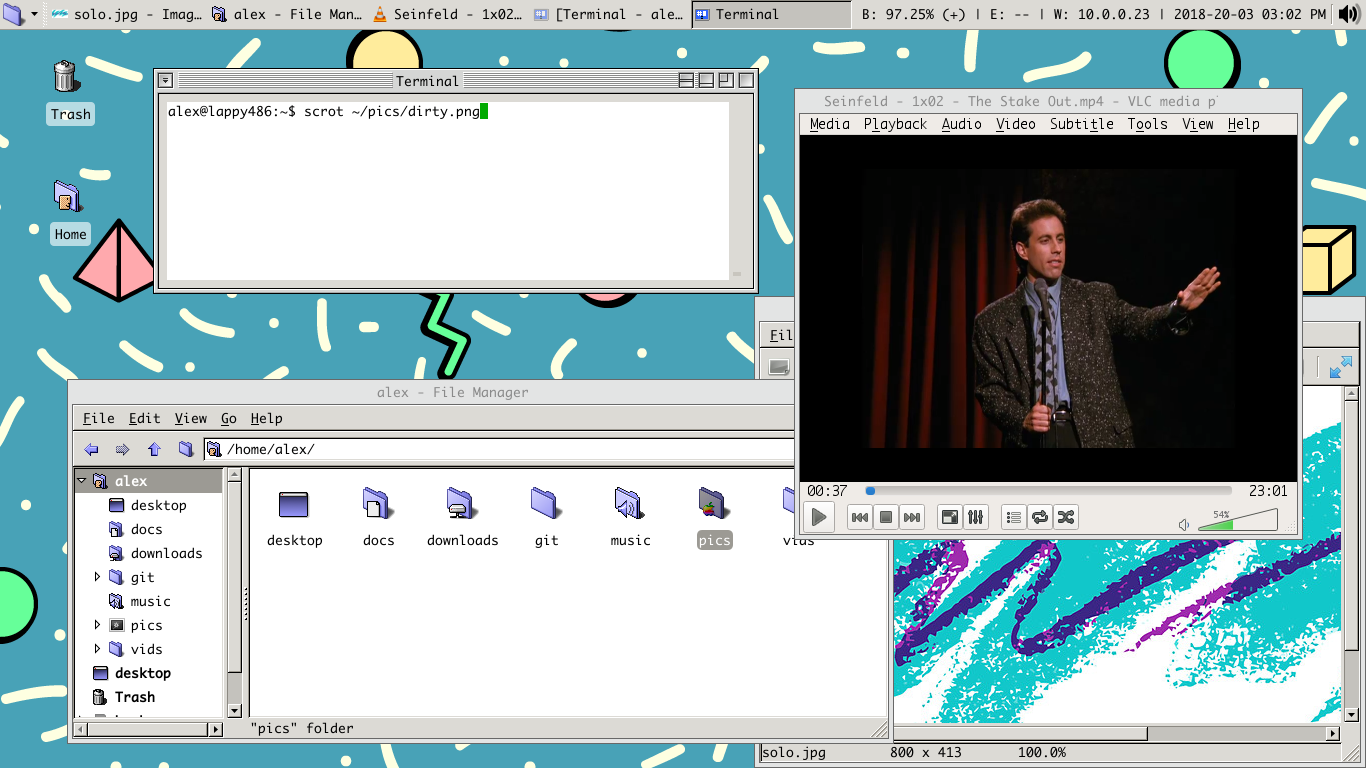Adjust the VLC volume slider at 54%
1366x768 pixels.
coord(1237,520)
